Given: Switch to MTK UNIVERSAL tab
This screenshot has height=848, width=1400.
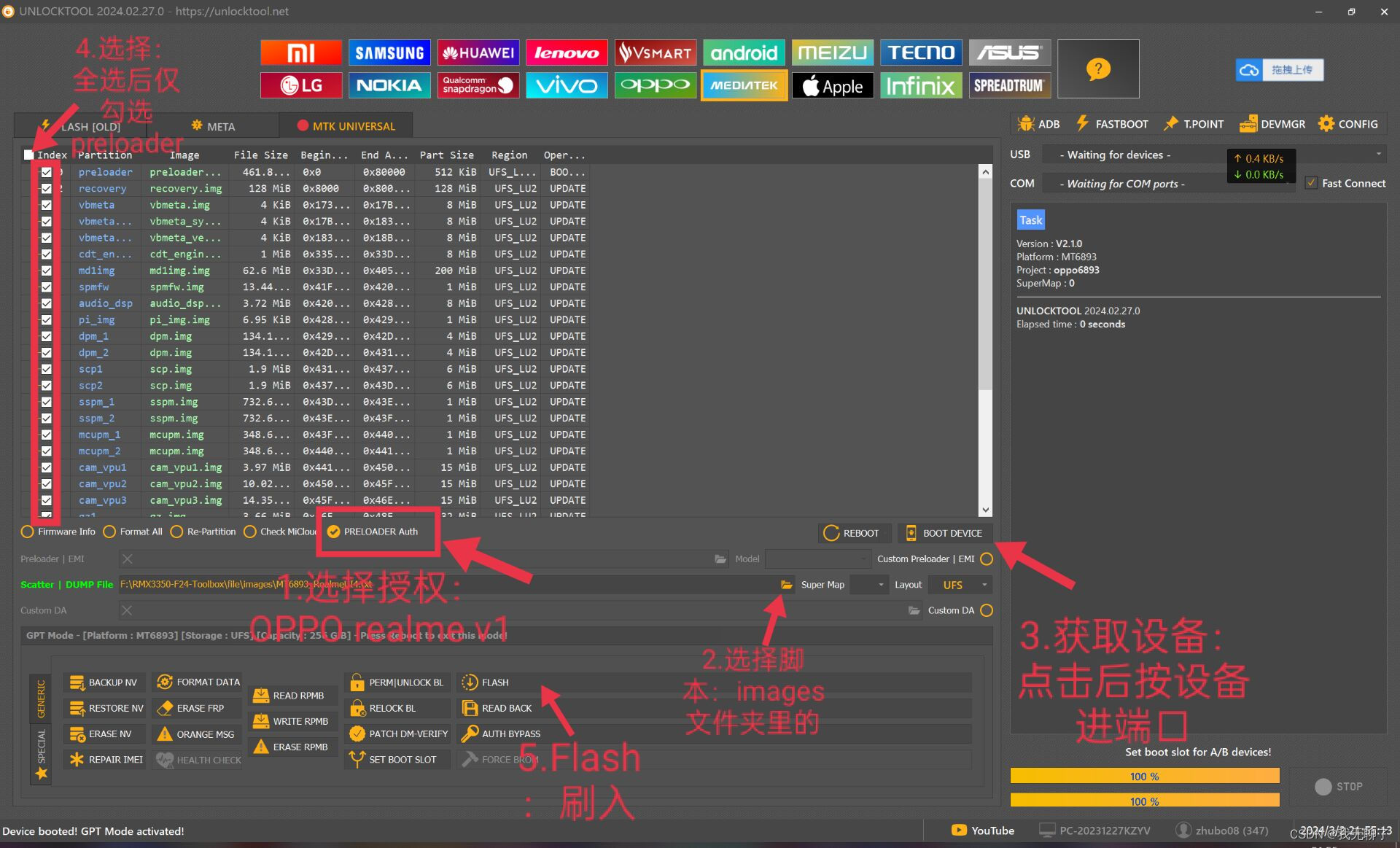Looking at the screenshot, I should 346,126.
